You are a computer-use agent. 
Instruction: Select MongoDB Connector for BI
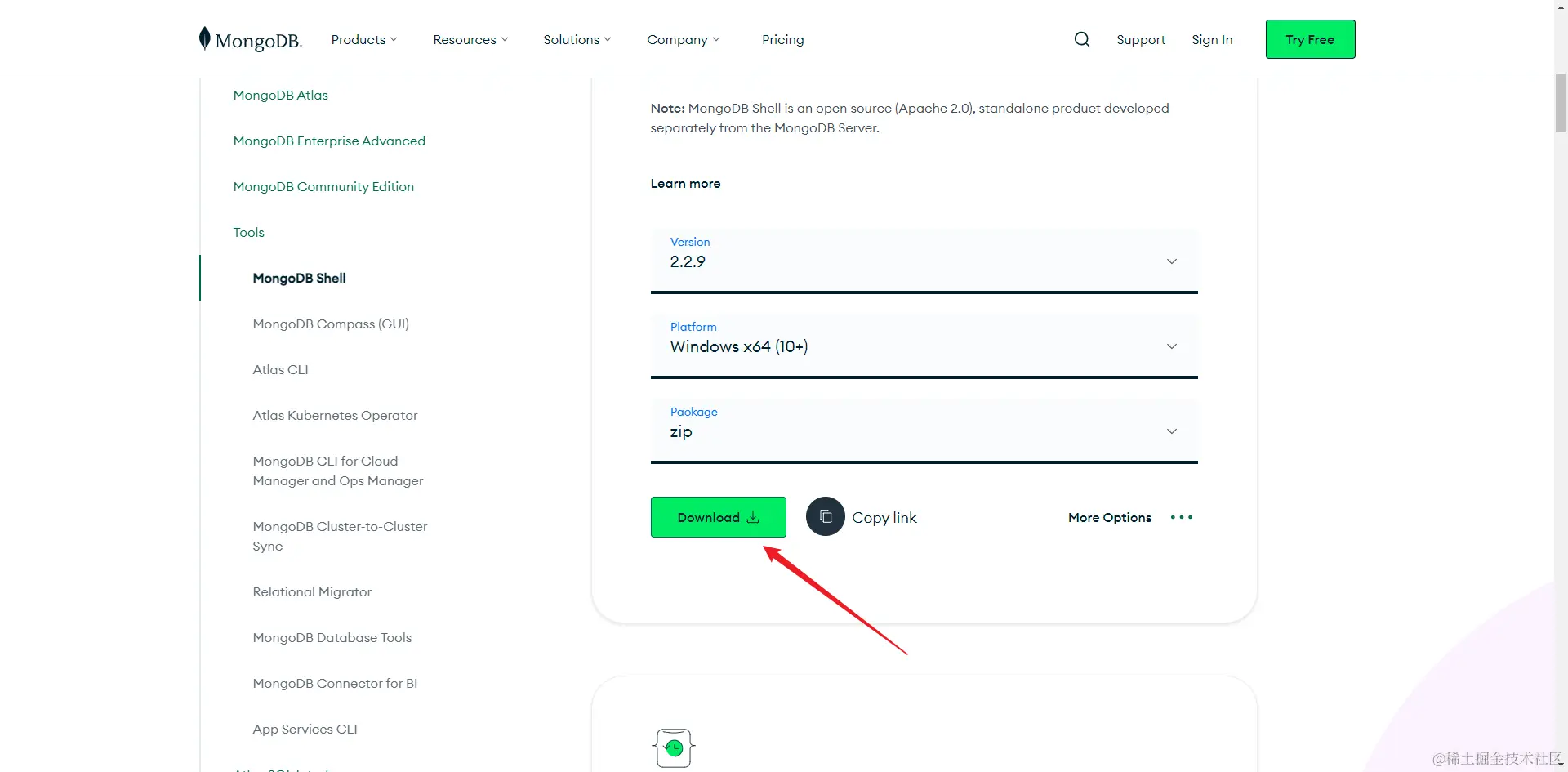click(335, 683)
